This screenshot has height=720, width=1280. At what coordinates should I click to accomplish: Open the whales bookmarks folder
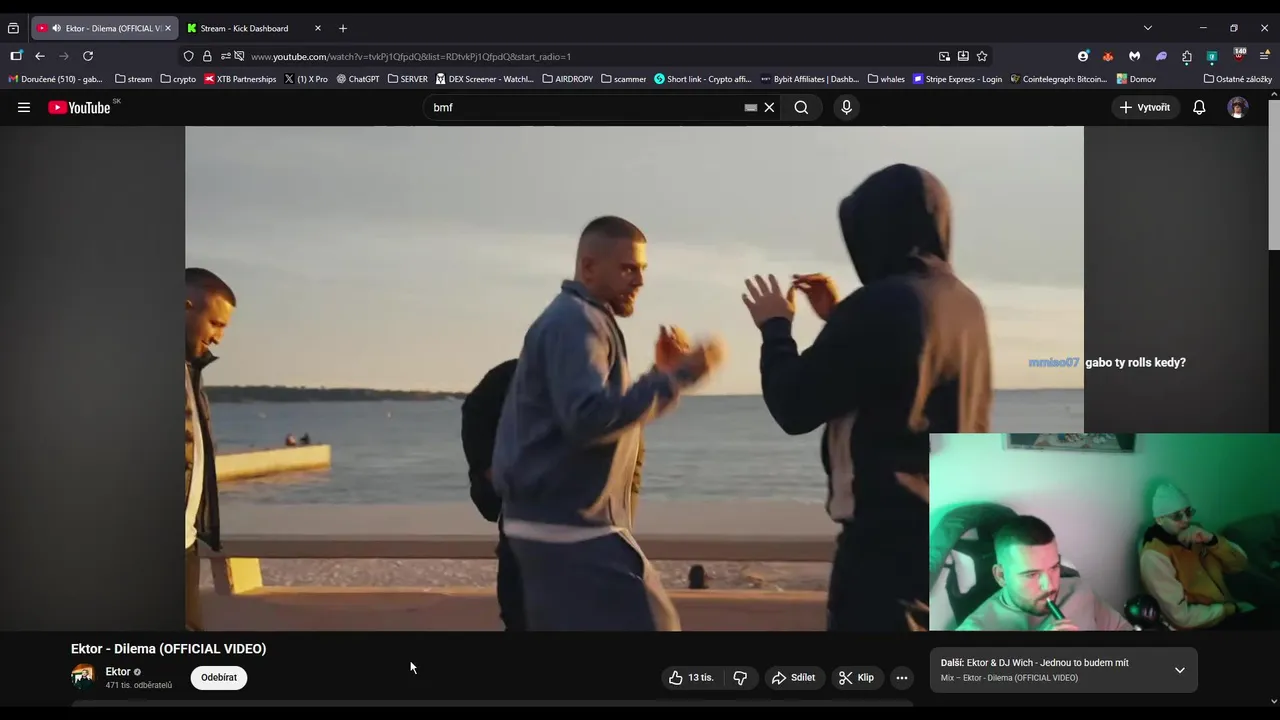(887, 79)
